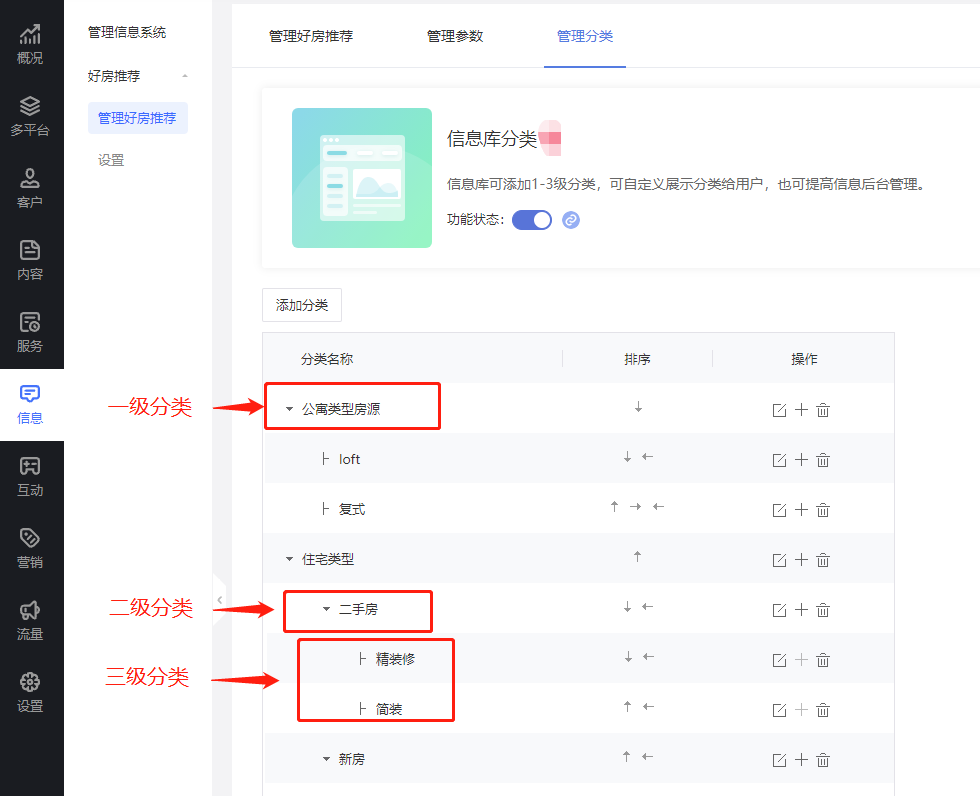Image resolution: width=980 pixels, height=797 pixels.
Task: Click the 管理信息系统 title
Action: click(127, 33)
